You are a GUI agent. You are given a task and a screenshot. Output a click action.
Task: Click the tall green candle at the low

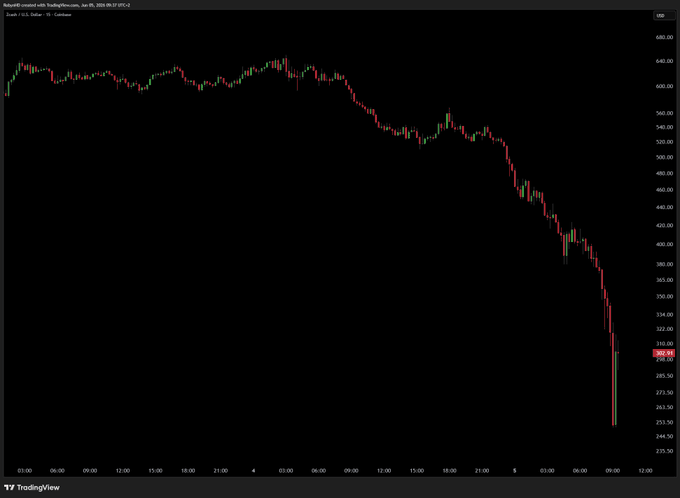pyautogui.click(x=615, y=388)
